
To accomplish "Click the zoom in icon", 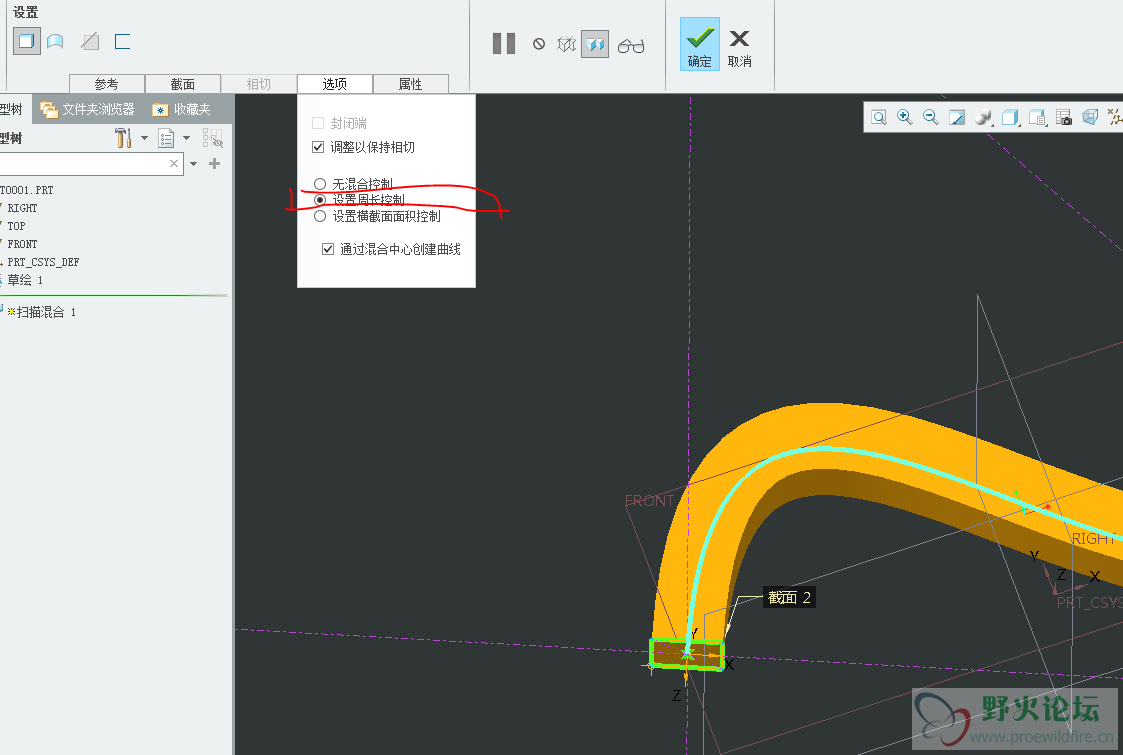I will [x=905, y=117].
